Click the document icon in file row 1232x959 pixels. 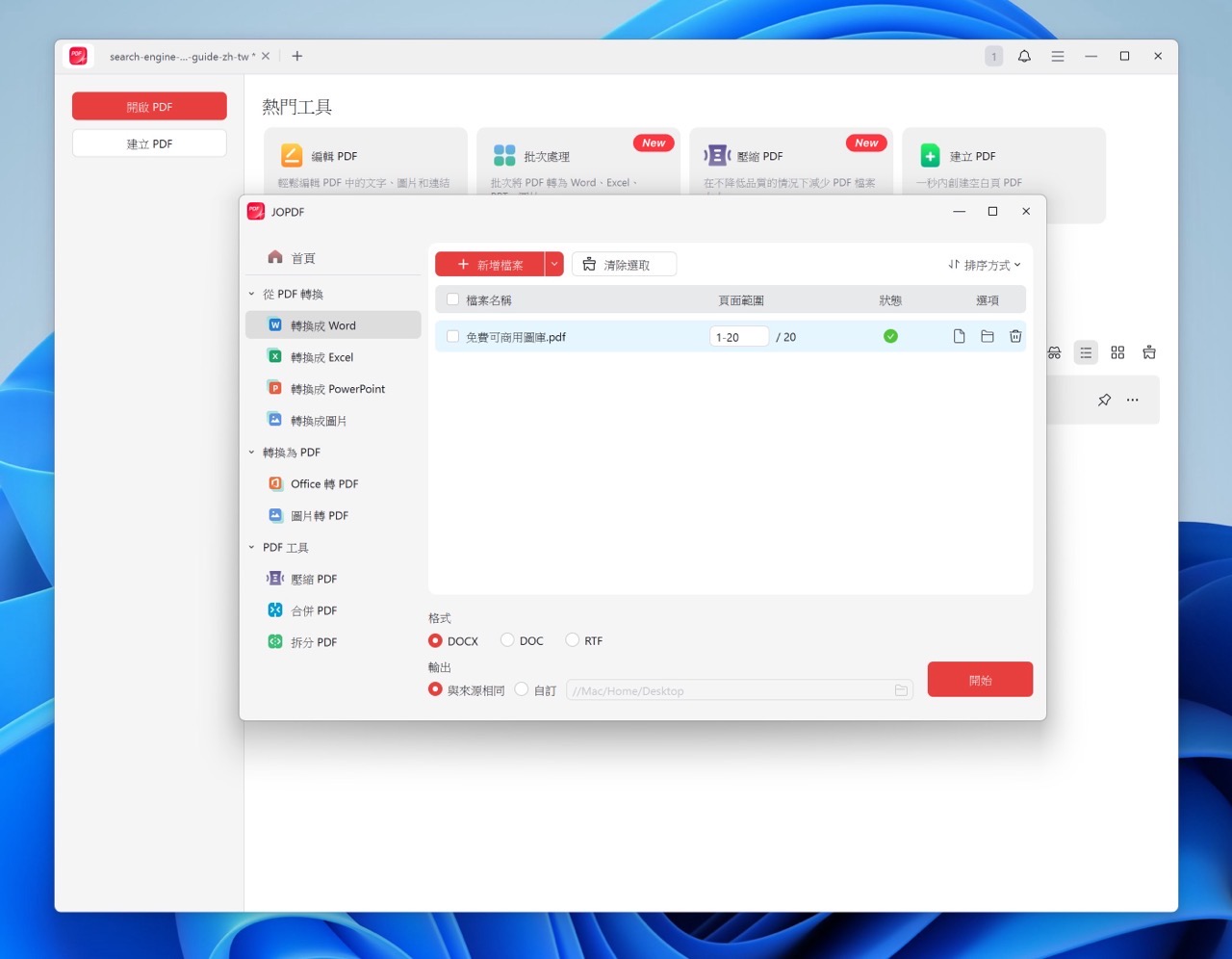pyautogui.click(x=959, y=336)
